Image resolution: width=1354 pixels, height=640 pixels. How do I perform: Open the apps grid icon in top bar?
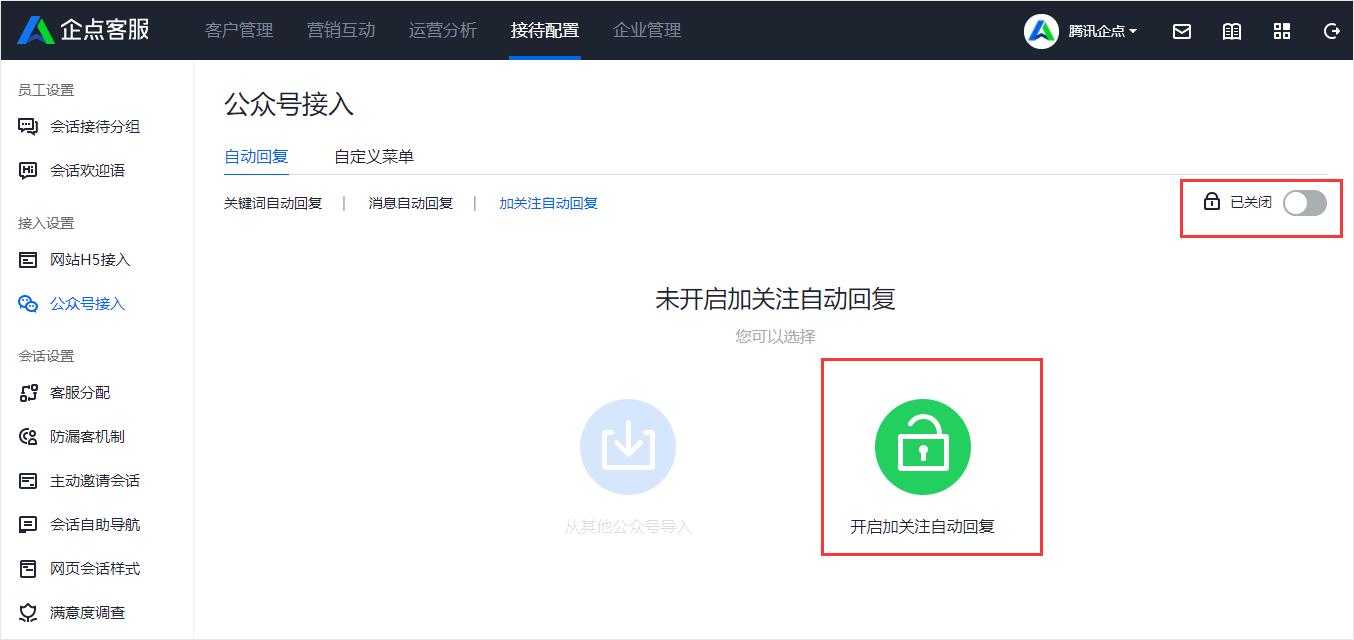pyautogui.click(x=1282, y=31)
